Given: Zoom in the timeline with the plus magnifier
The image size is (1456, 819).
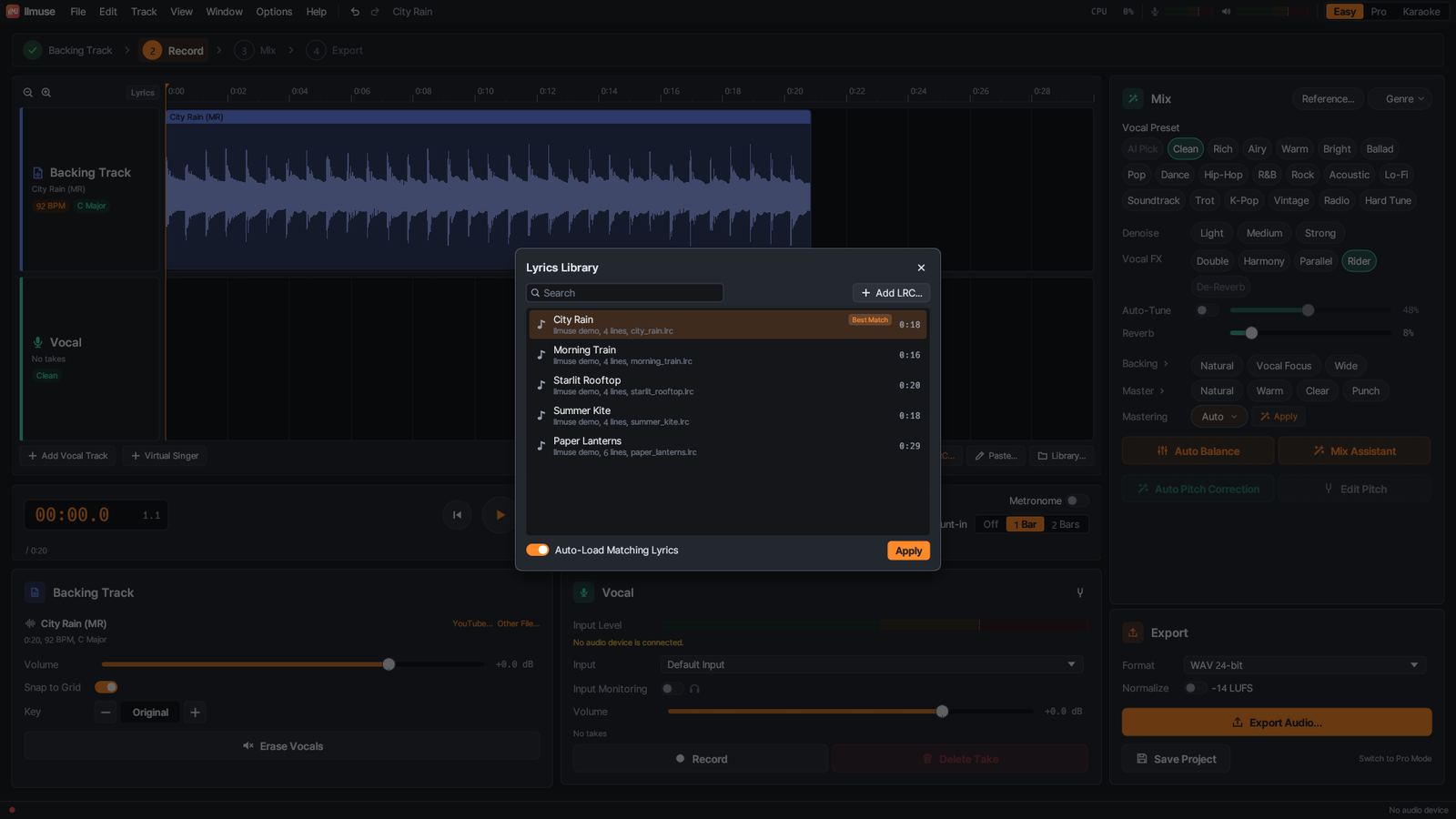Looking at the screenshot, I should 46,93.
